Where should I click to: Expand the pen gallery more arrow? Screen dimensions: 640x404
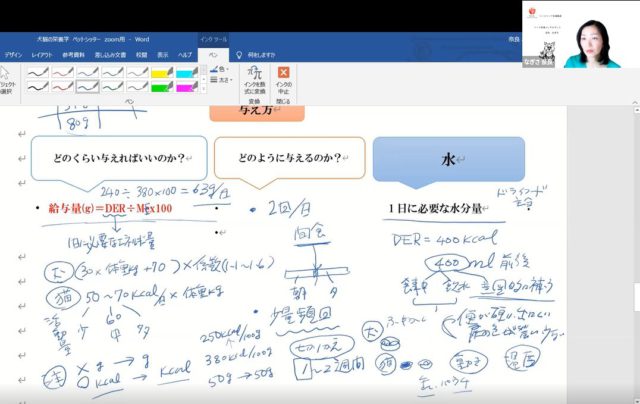[203, 90]
